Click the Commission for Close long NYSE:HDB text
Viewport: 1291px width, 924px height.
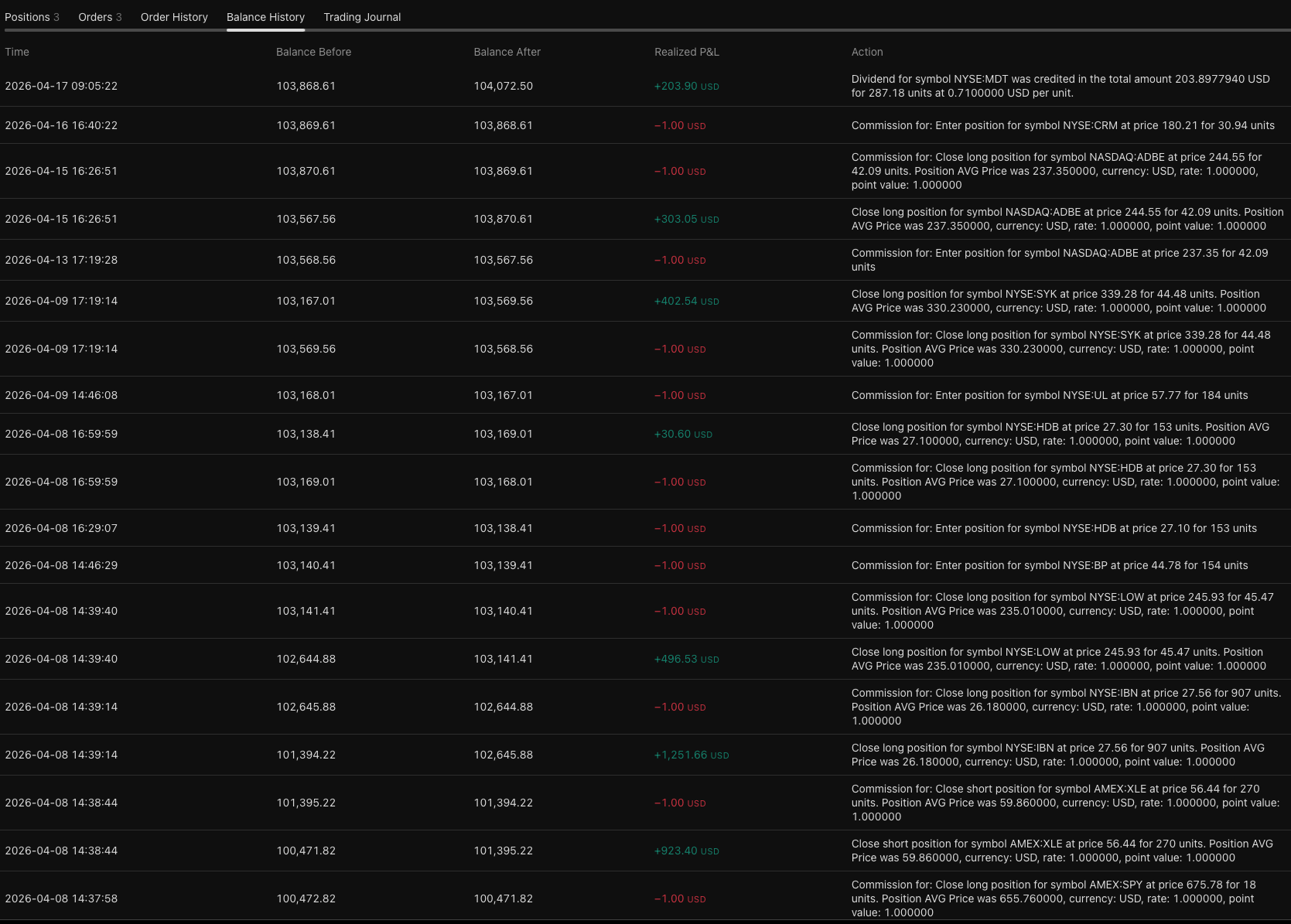1066,482
